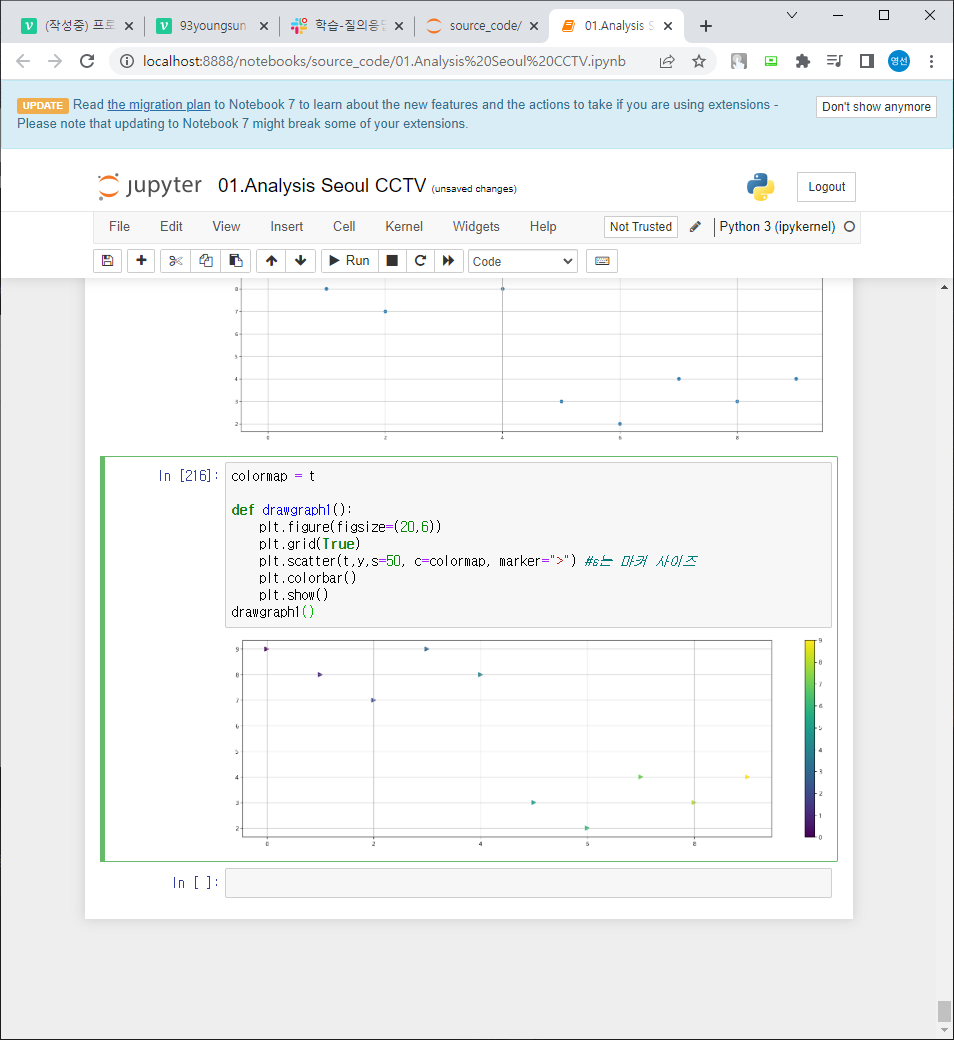The height and width of the screenshot is (1040, 954).
Task: Open the Insert menu
Action: [x=287, y=227]
